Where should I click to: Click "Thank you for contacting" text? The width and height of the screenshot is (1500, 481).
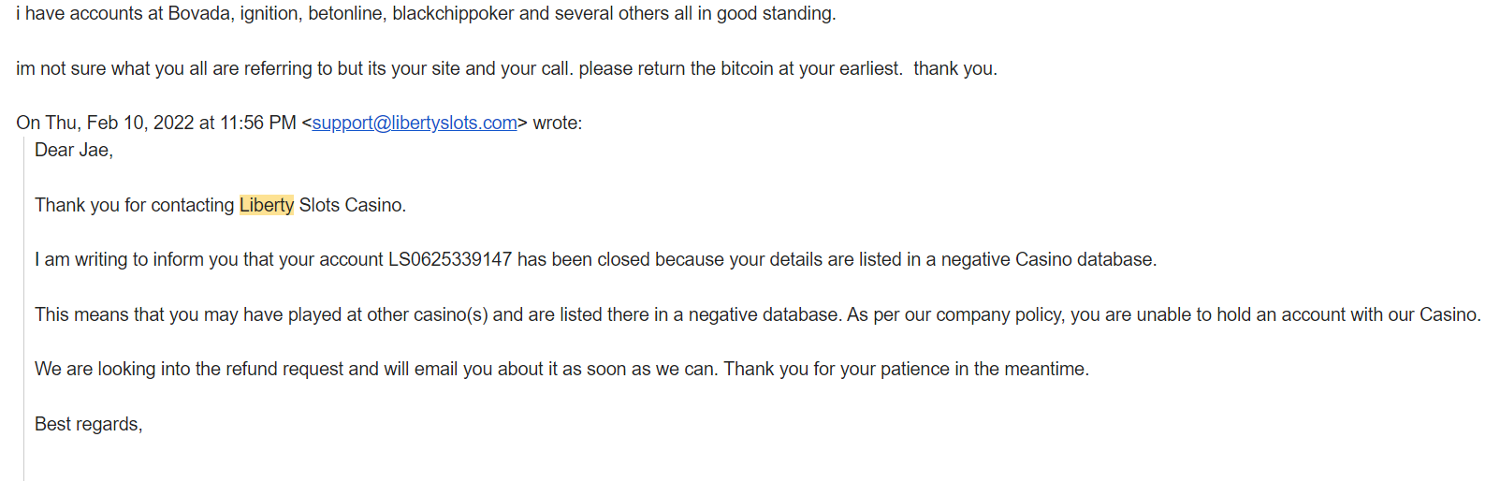click(x=134, y=205)
